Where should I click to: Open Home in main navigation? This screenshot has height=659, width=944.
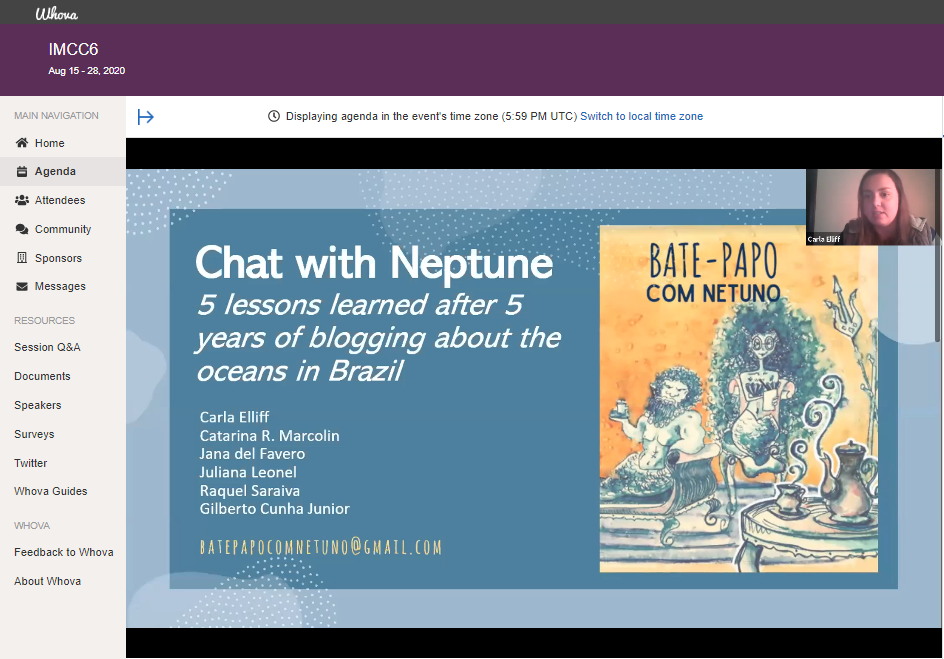tap(63, 143)
